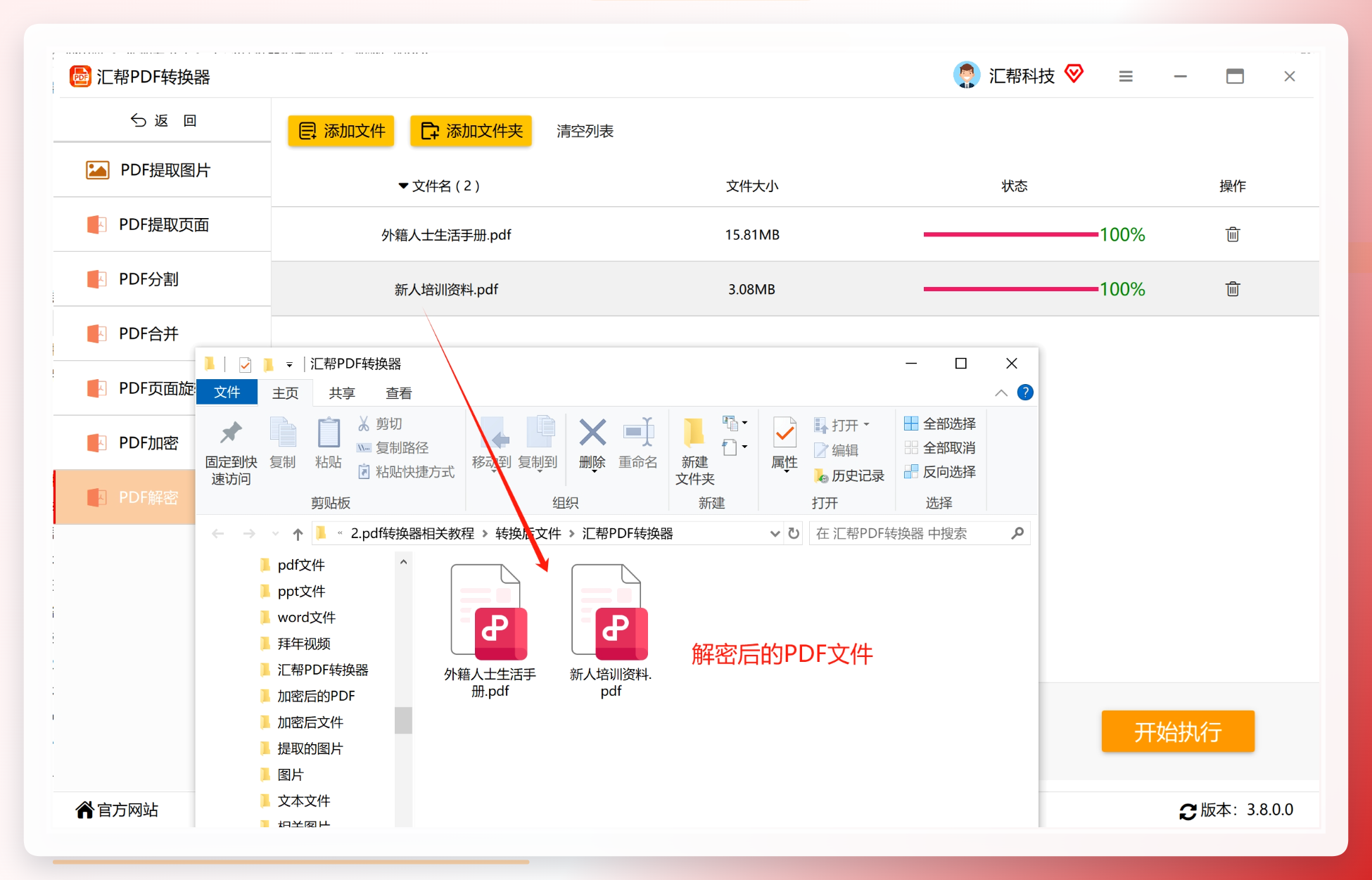Click 反向选择 in ribbon
Viewport: 1372px width, 880px height.
click(940, 471)
